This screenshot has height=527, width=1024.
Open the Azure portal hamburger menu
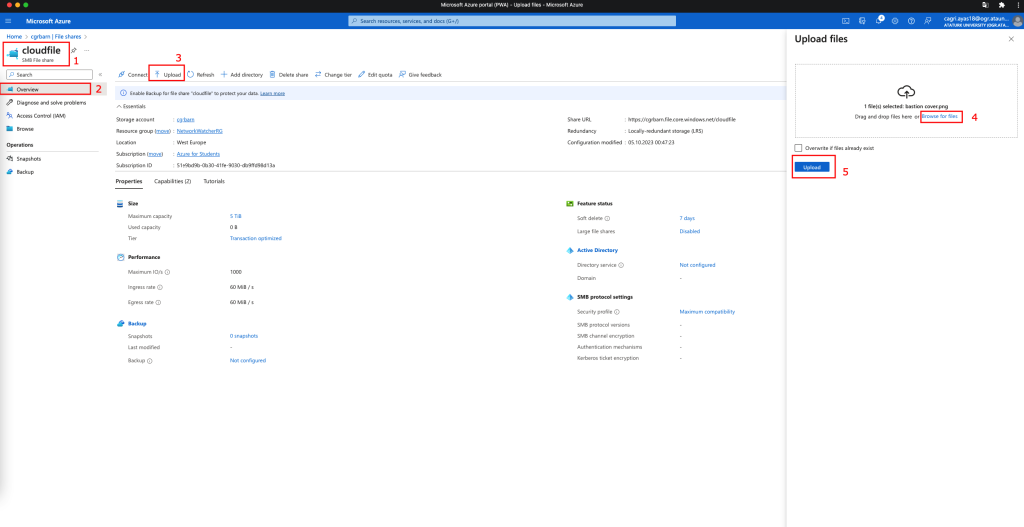pos(7,20)
